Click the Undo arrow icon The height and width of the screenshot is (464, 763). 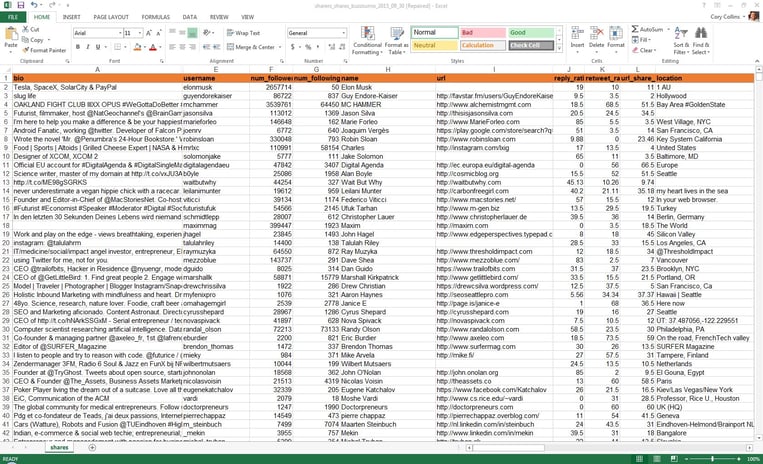(34, 5)
